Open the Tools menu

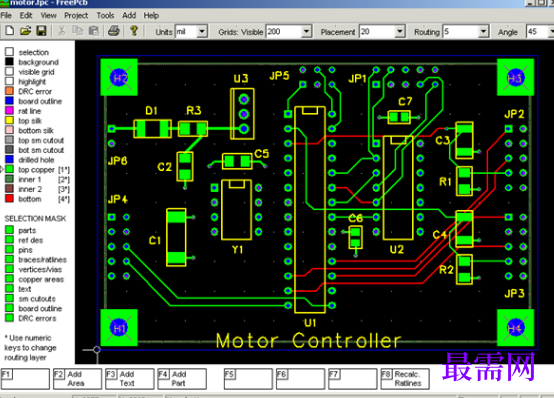click(x=105, y=16)
